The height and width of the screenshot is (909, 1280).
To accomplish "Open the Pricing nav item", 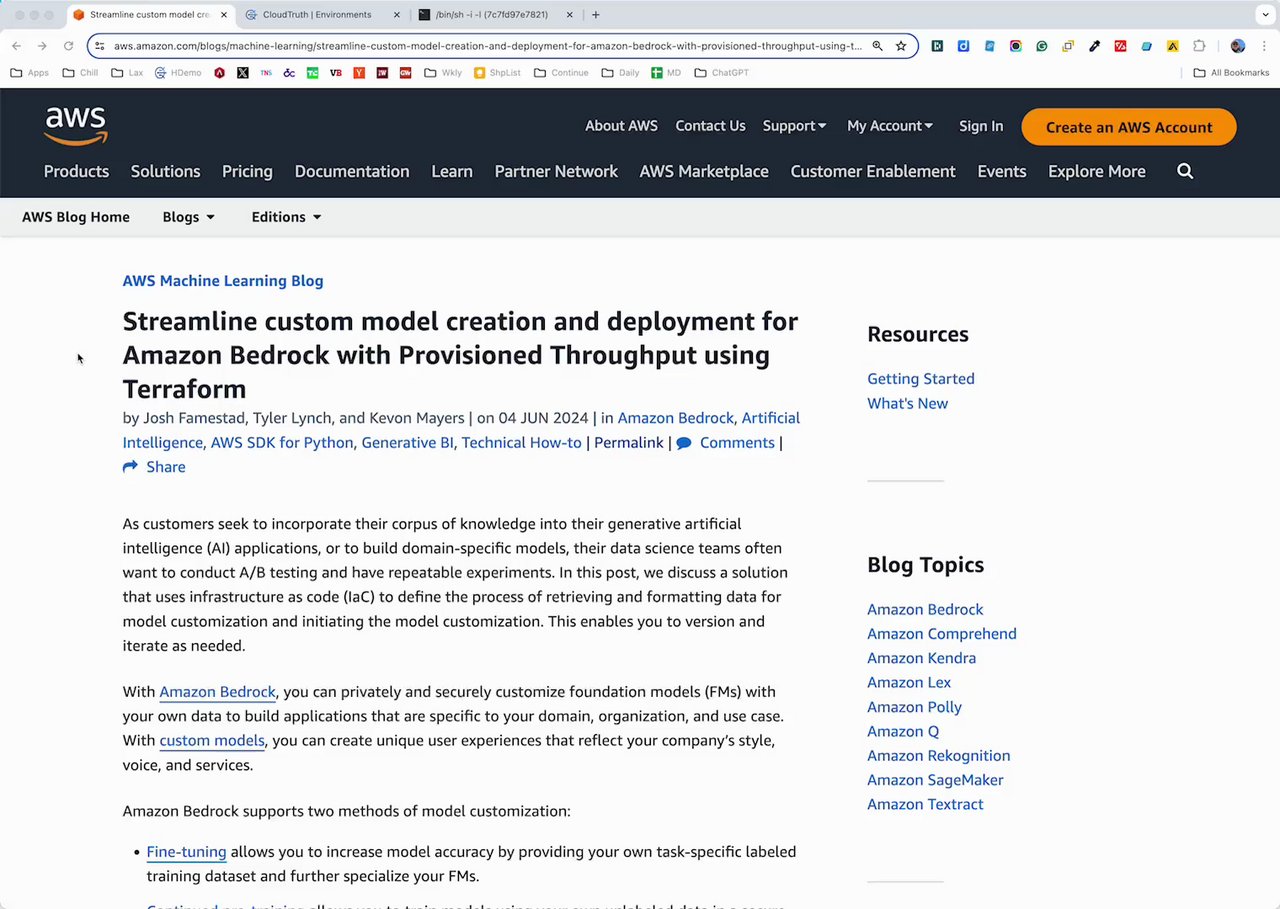I will (247, 171).
